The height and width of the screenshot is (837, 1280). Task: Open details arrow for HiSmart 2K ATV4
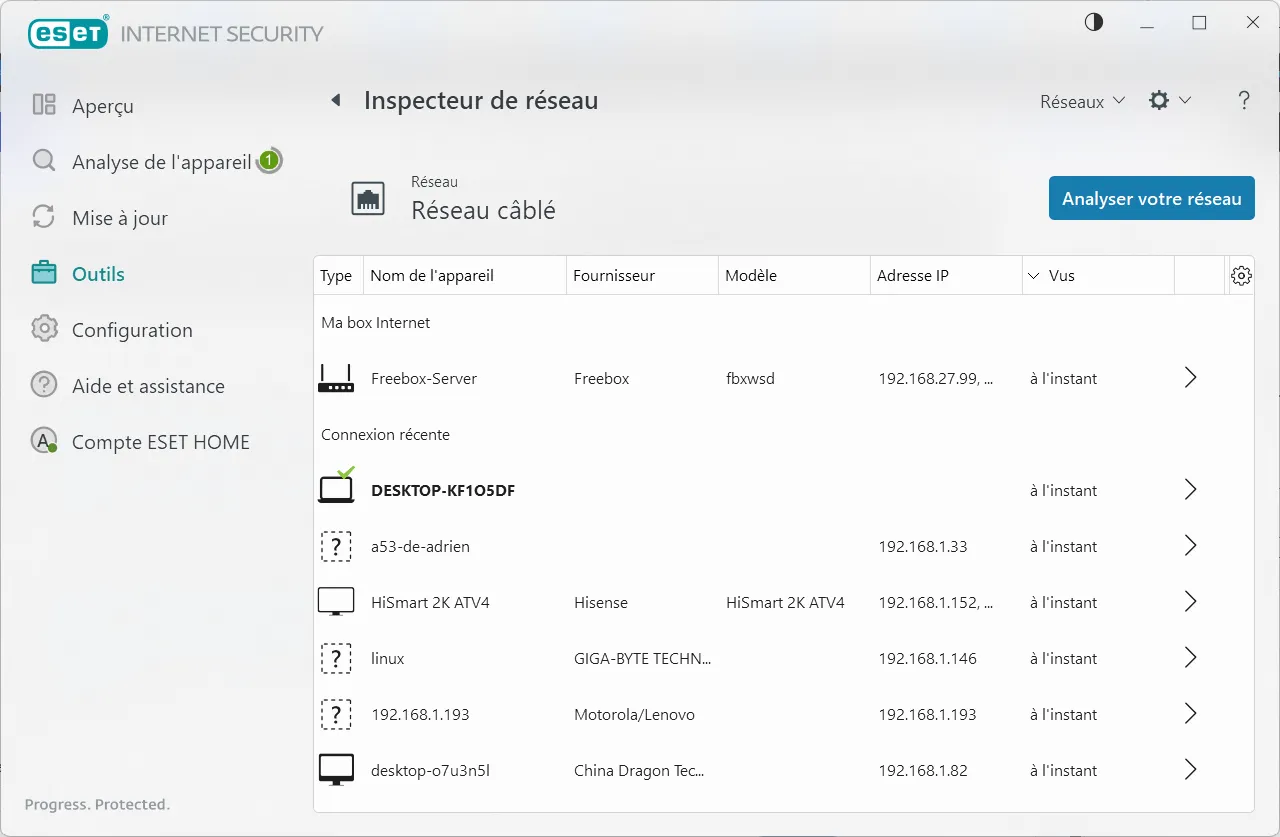(1190, 602)
